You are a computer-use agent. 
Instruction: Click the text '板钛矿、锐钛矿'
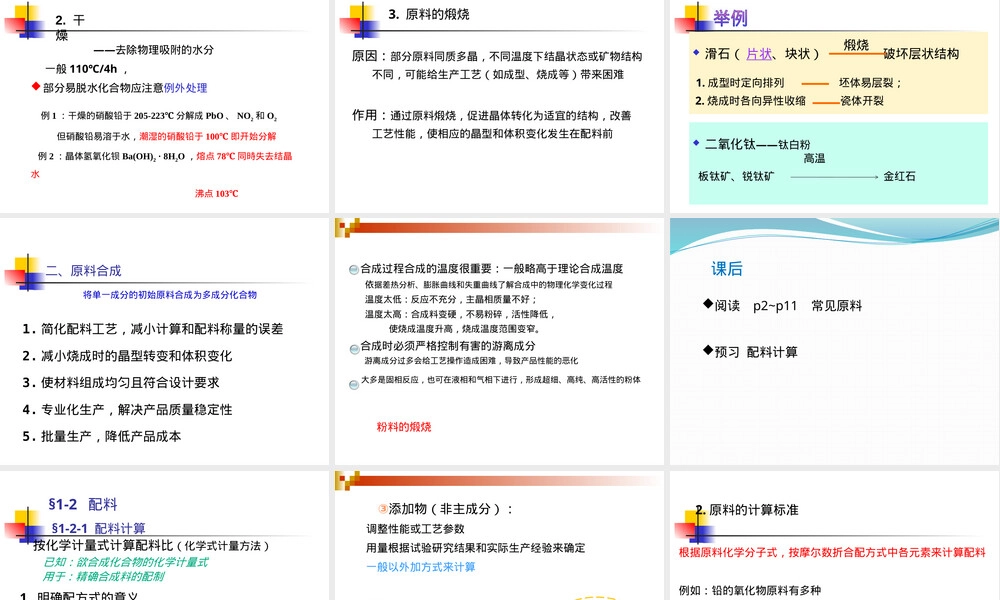coord(737,176)
